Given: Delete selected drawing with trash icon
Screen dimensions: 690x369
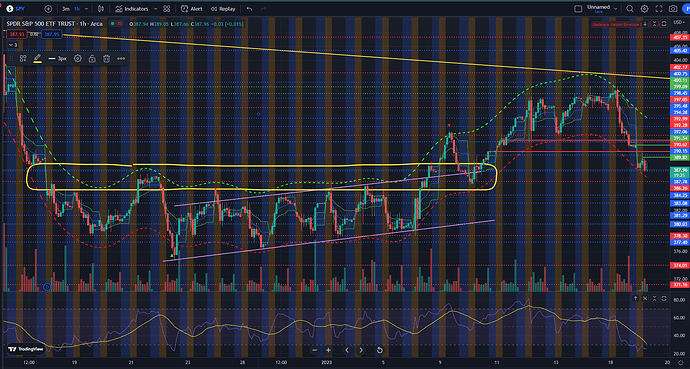Looking at the screenshot, I should tap(106, 58).
